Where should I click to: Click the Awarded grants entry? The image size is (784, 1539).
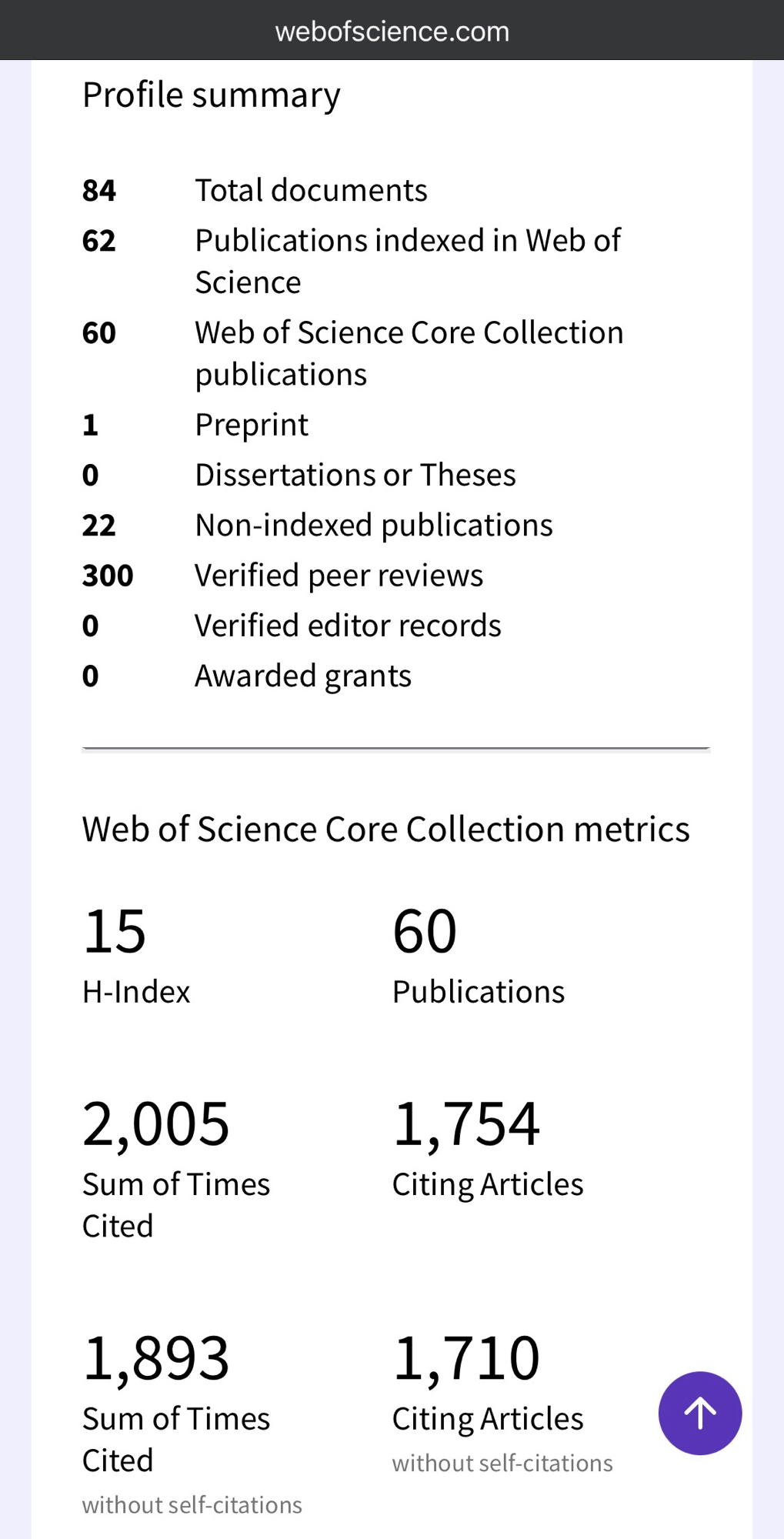[x=302, y=676]
